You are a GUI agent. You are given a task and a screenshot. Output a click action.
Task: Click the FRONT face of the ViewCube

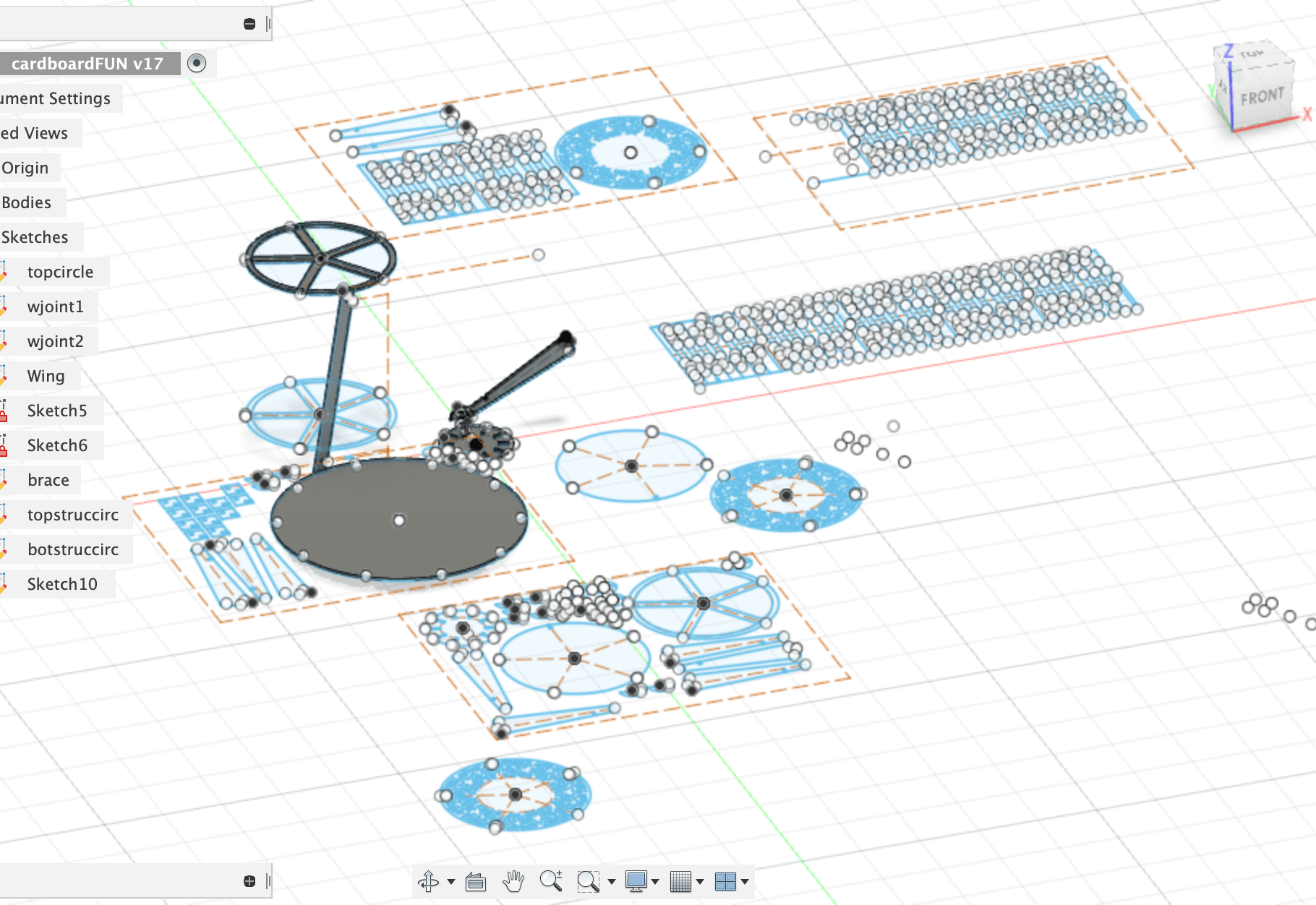[1262, 97]
